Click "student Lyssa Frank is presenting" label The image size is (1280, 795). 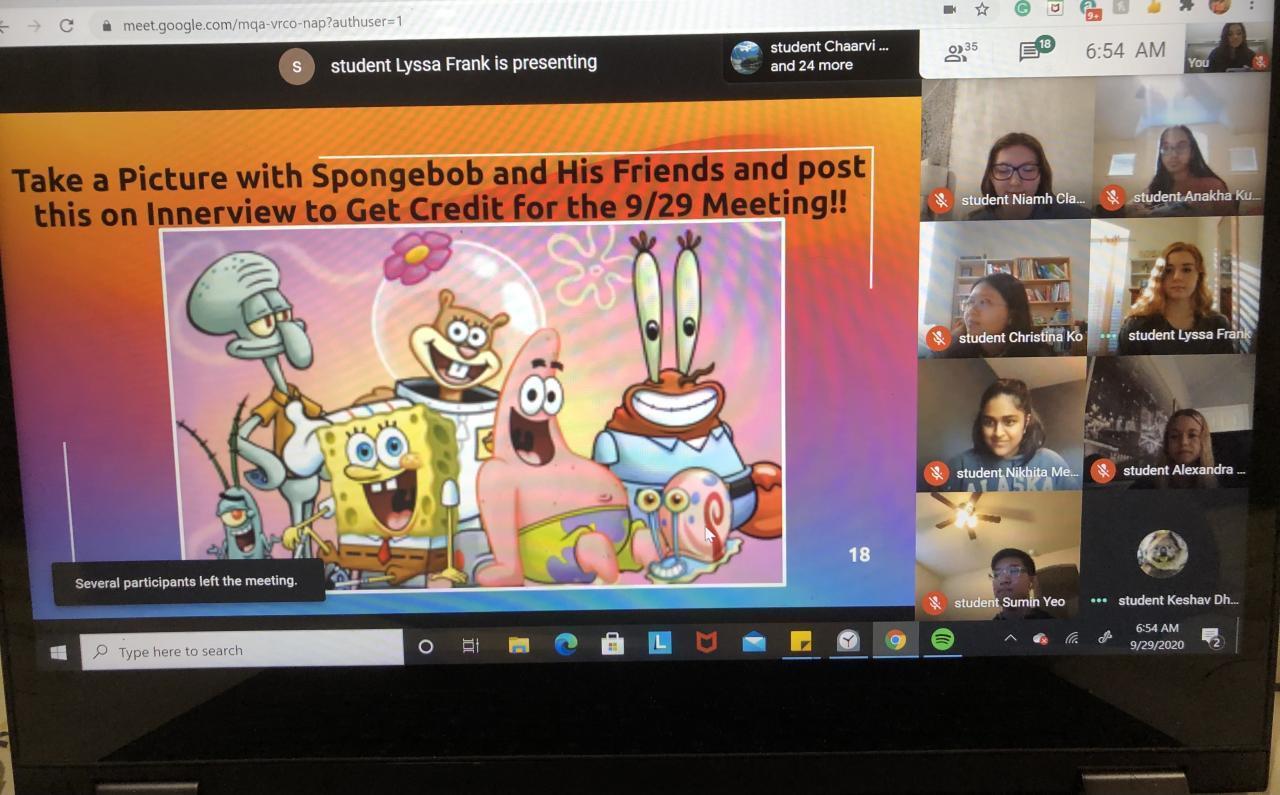[464, 63]
